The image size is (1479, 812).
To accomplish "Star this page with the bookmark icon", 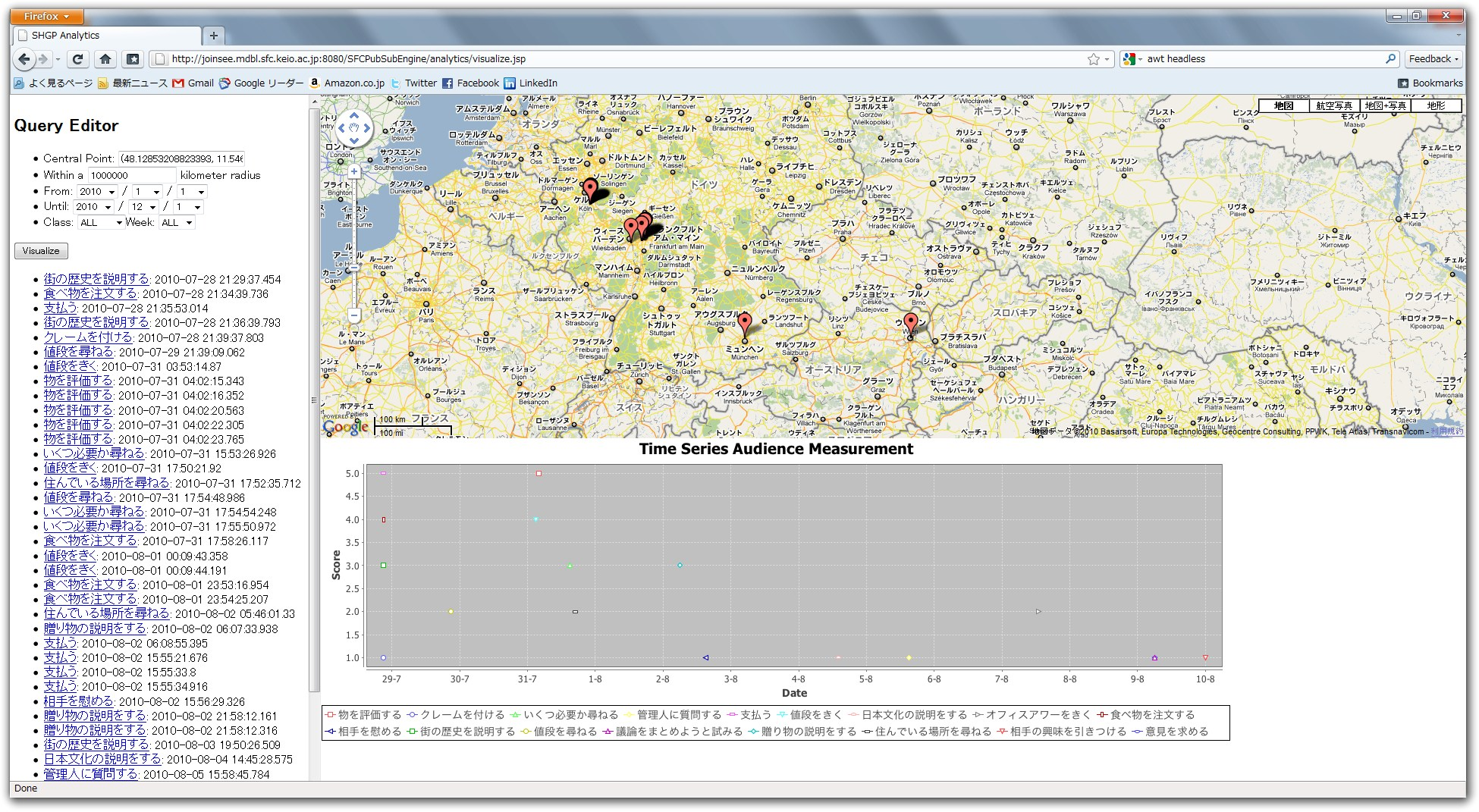I will 1093,59.
